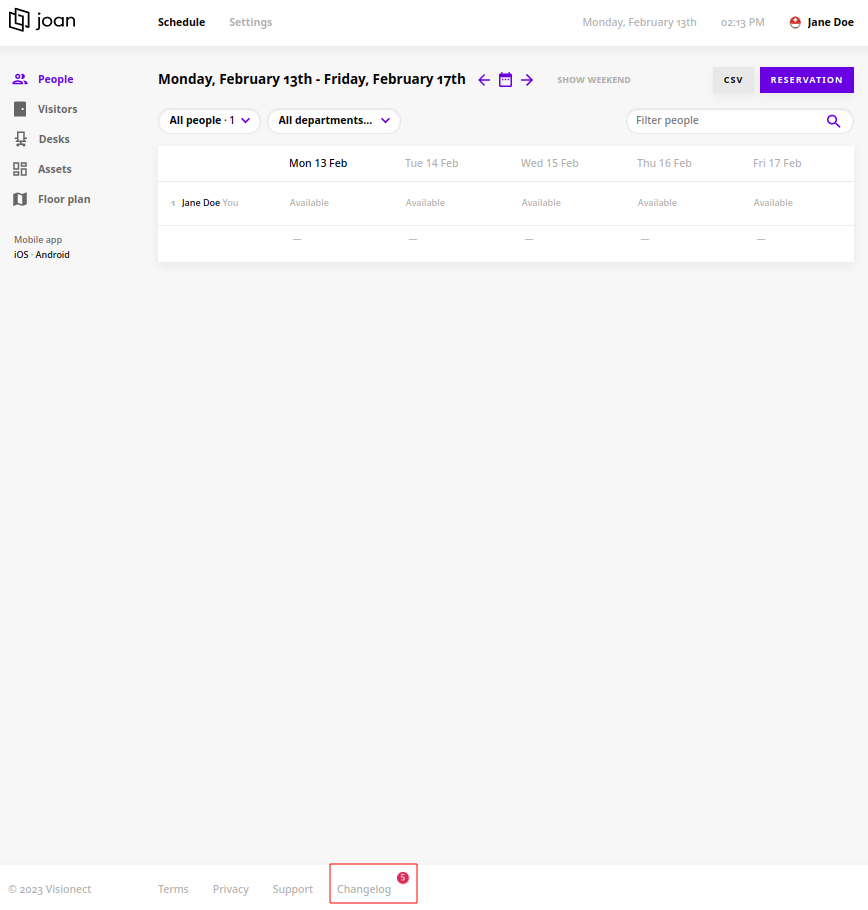The height and width of the screenshot is (910, 868).
Task: Switch to the Settings tab
Action: [251, 22]
